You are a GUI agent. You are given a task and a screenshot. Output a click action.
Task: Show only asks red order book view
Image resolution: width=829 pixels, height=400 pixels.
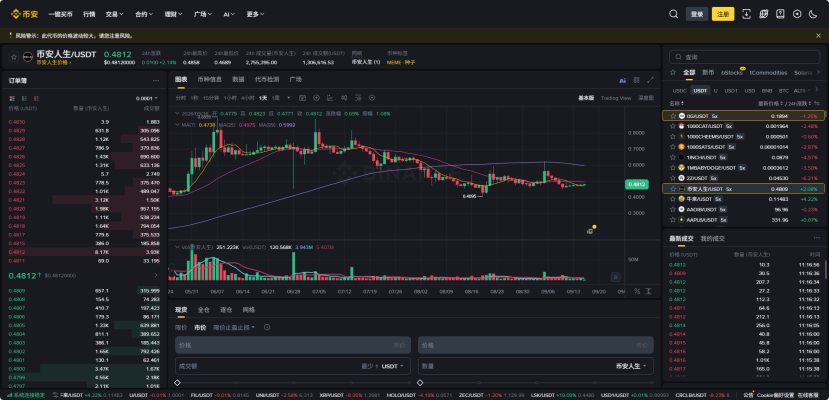(x=36, y=98)
